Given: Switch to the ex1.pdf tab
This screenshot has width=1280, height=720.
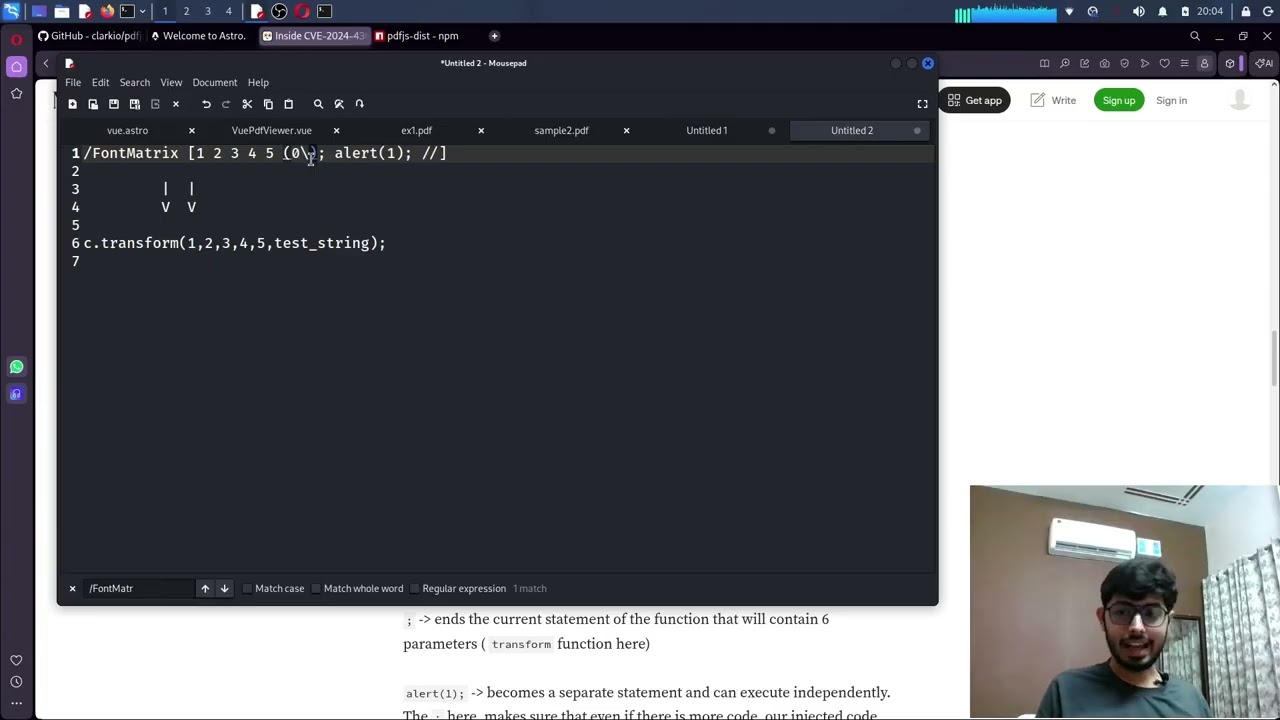Looking at the screenshot, I should pyautogui.click(x=416, y=130).
